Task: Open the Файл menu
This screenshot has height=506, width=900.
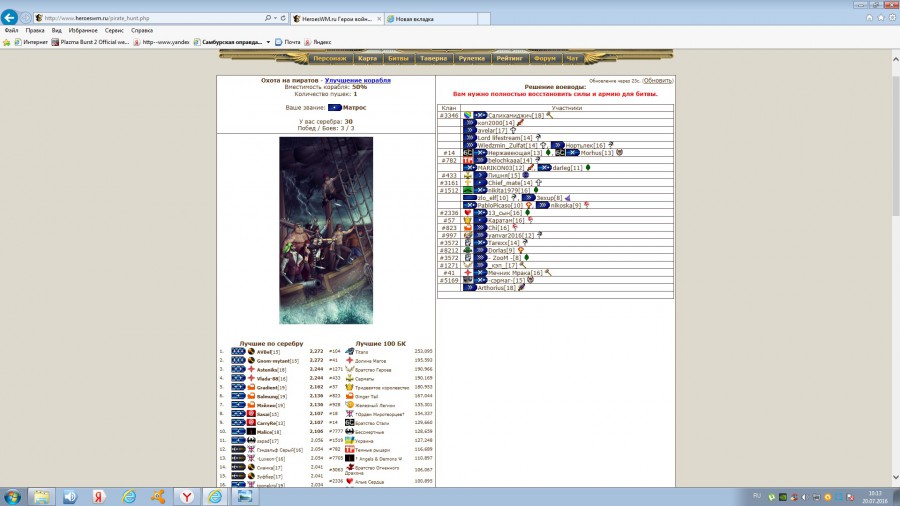Action: [11, 30]
